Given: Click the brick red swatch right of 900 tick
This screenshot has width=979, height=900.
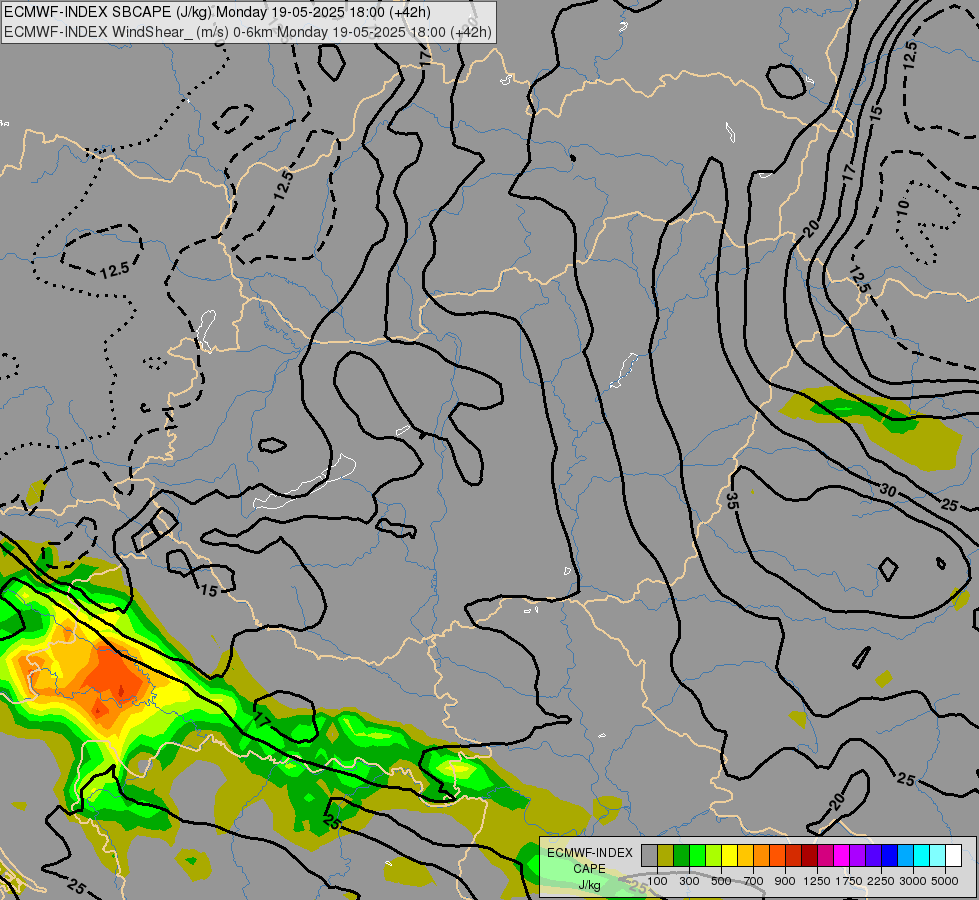Looking at the screenshot, I should pos(794,856).
